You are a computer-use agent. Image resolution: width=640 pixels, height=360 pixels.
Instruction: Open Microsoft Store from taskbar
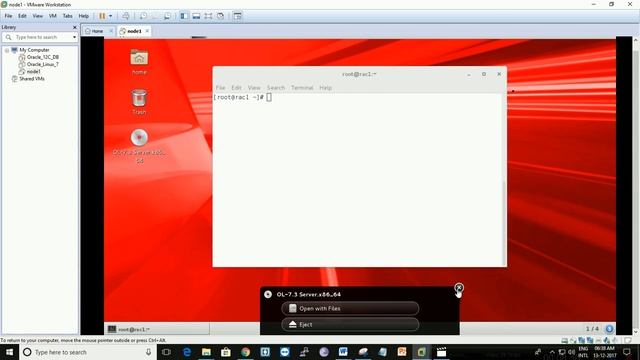coord(226,352)
